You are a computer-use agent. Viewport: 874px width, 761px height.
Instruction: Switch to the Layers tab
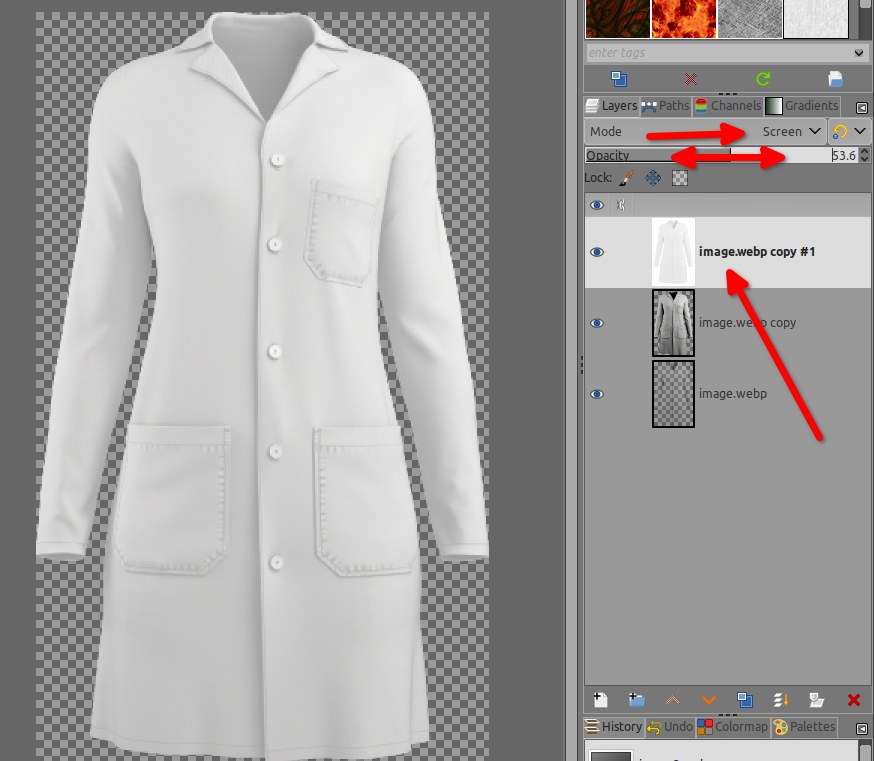tap(611, 106)
